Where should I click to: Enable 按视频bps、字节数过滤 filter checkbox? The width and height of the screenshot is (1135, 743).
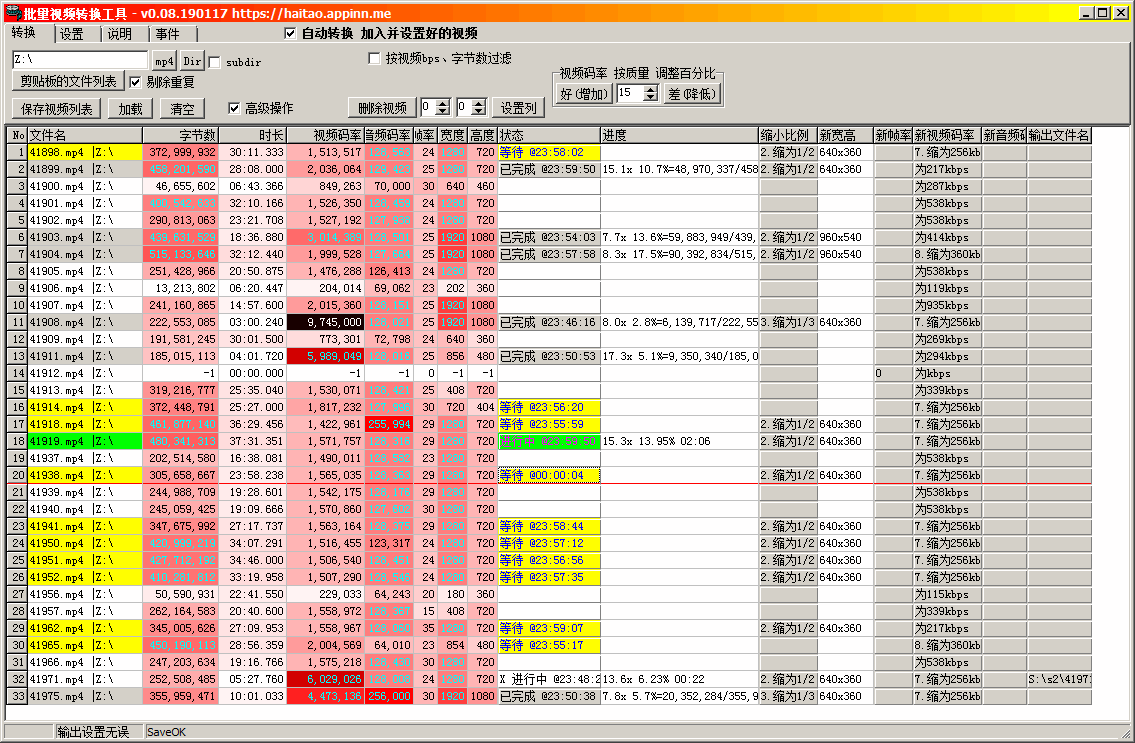(375, 59)
